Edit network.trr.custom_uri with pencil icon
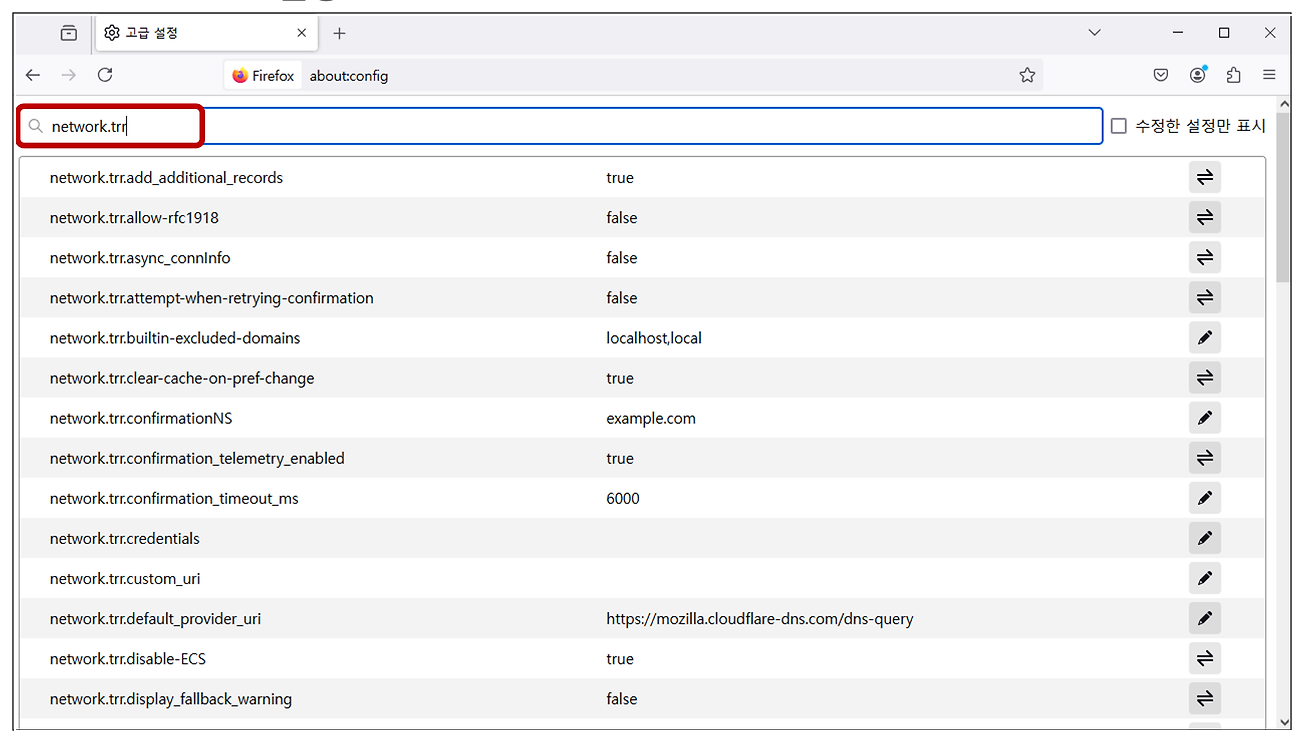The width and height of the screenshot is (1316, 746). point(1205,578)
